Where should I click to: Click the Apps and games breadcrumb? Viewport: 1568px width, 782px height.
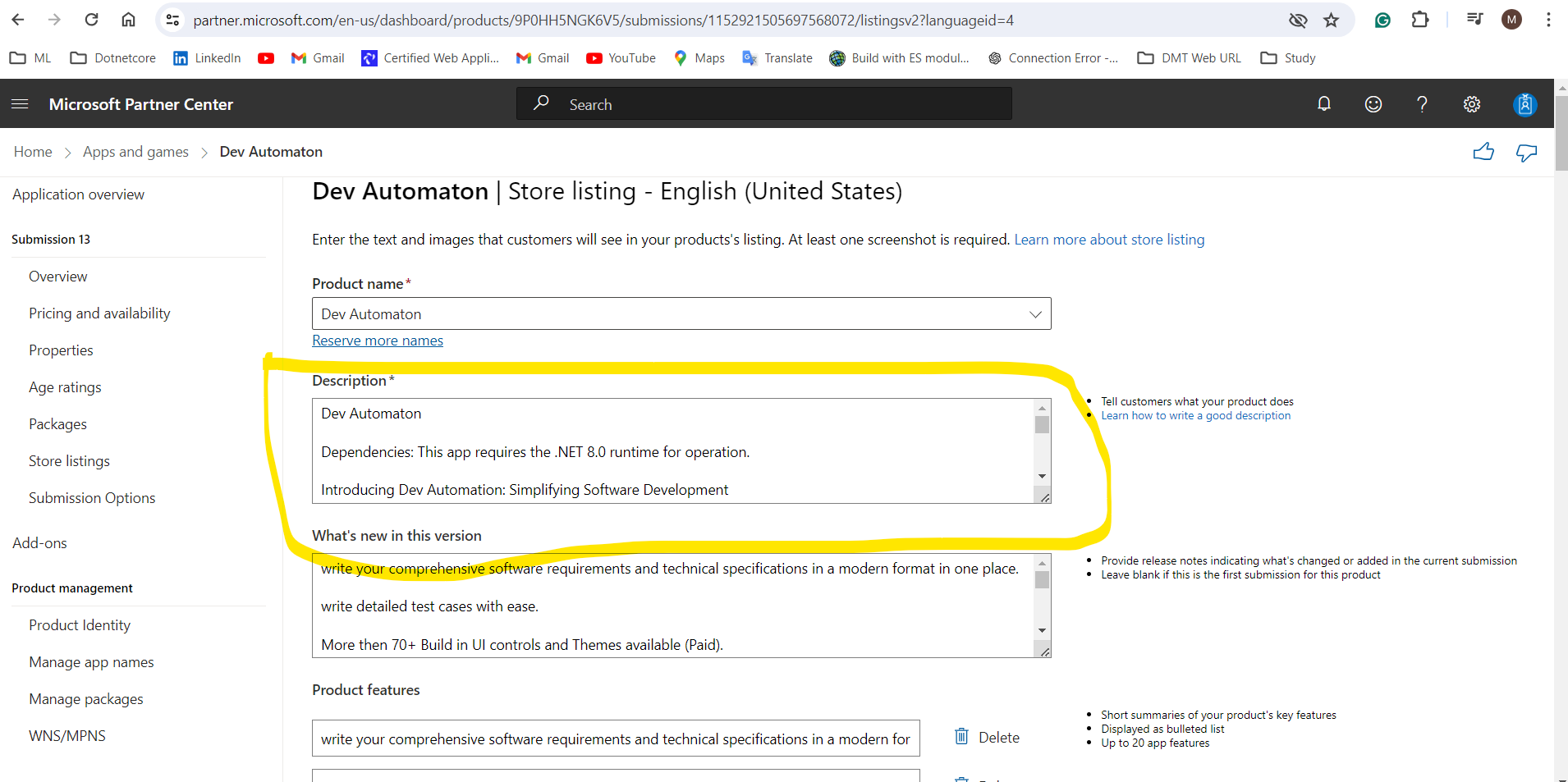click(x=135, y=152)
